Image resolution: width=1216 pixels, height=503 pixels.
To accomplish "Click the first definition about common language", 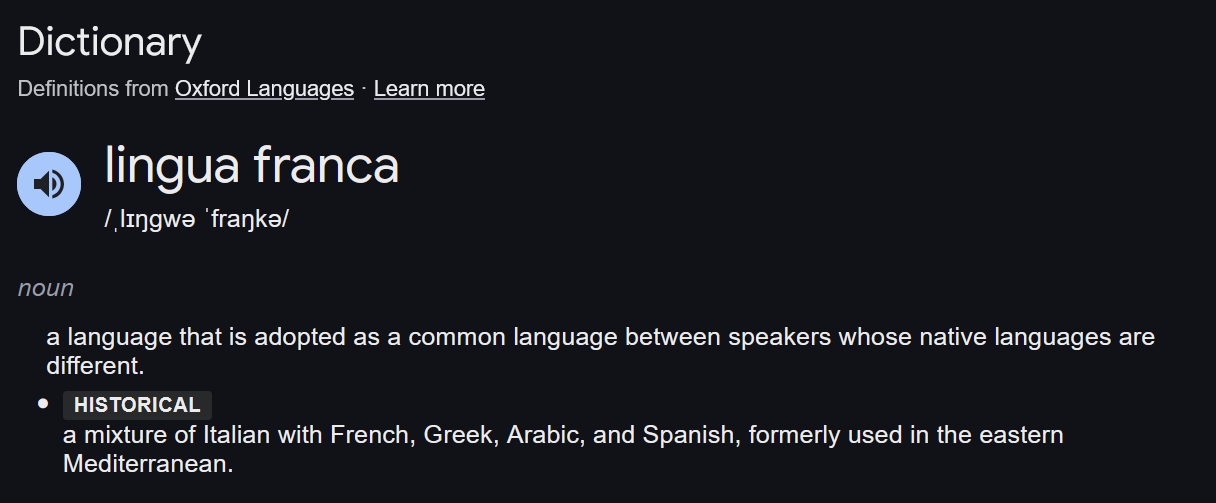I will click(600, 351).
